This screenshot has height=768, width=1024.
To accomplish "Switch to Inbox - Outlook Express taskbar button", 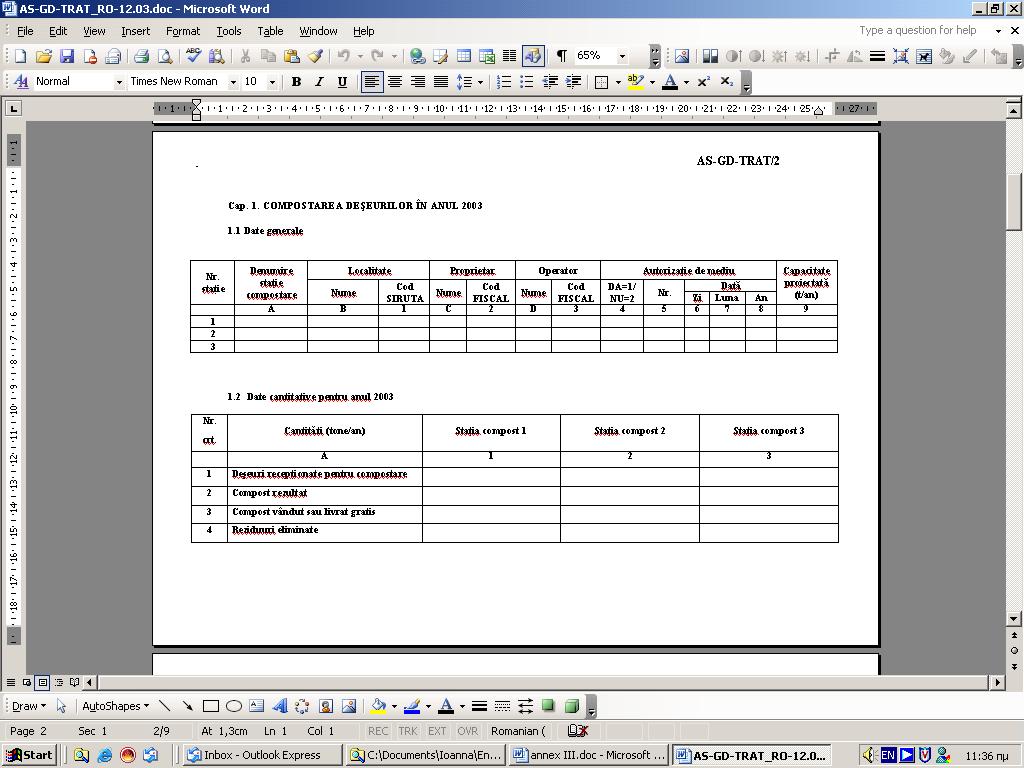I will coord(263,756).
